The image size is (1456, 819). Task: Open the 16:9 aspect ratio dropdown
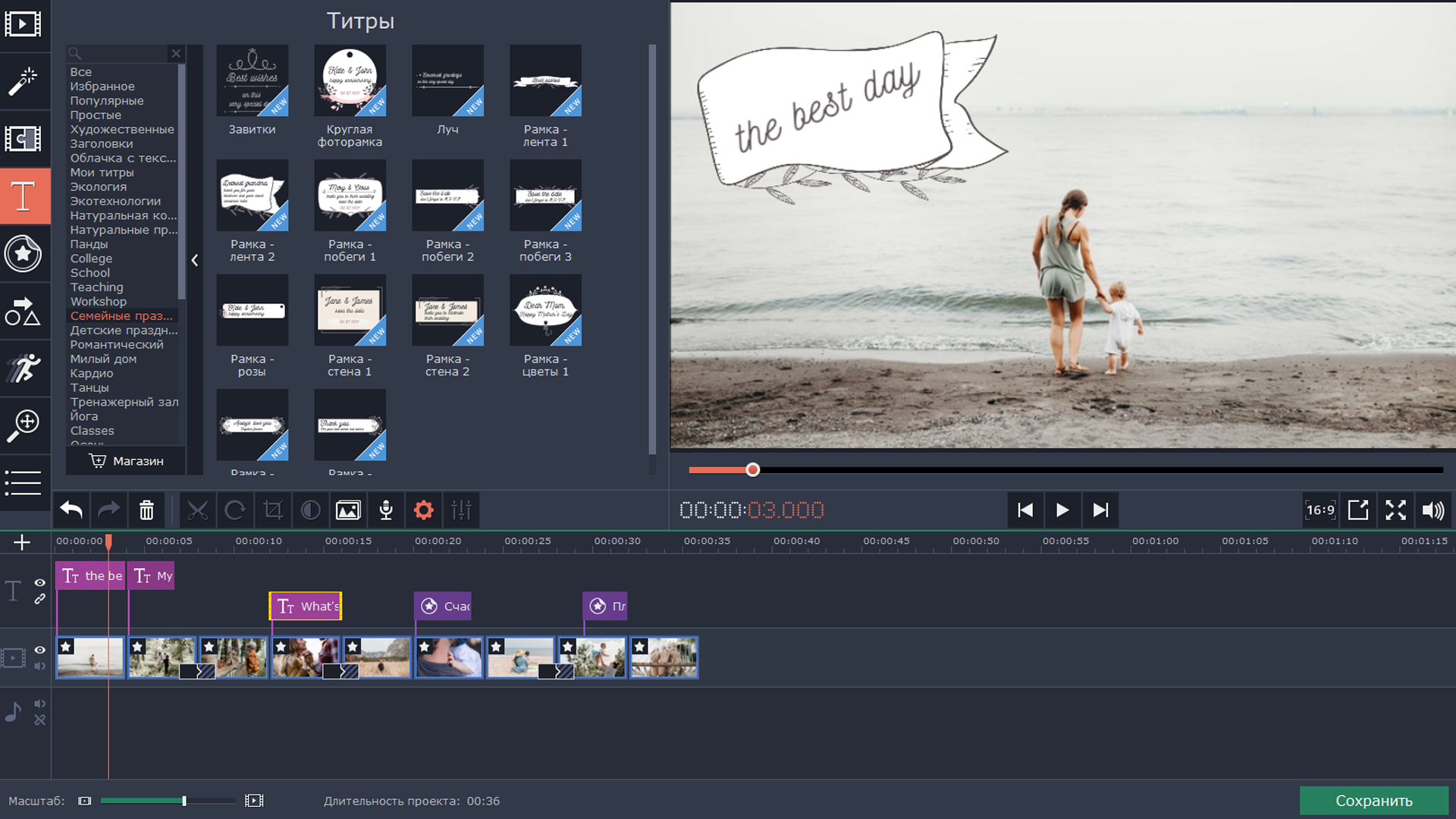(x=1319, y=510)
